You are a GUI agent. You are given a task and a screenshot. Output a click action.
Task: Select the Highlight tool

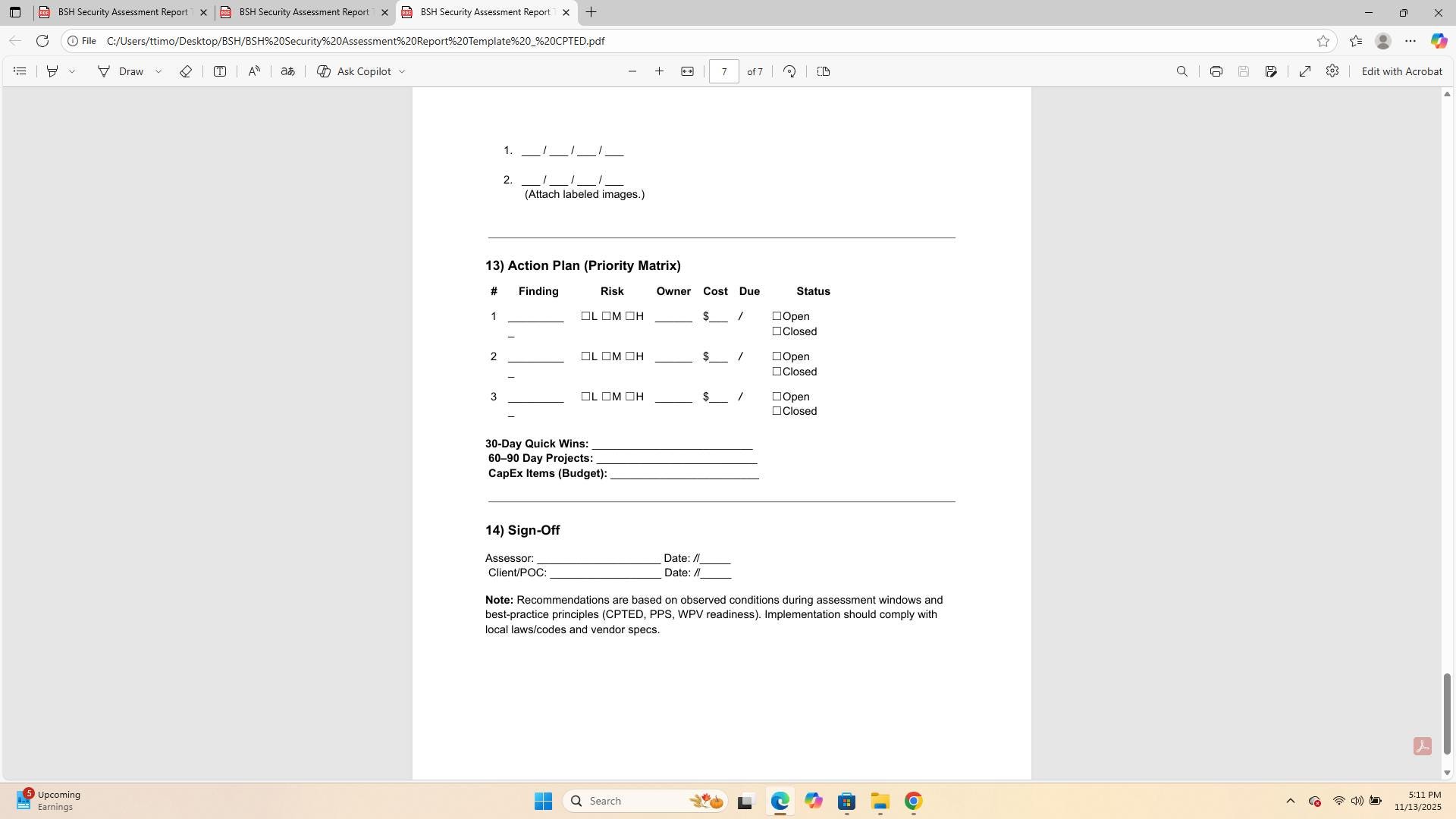point(52,71)
